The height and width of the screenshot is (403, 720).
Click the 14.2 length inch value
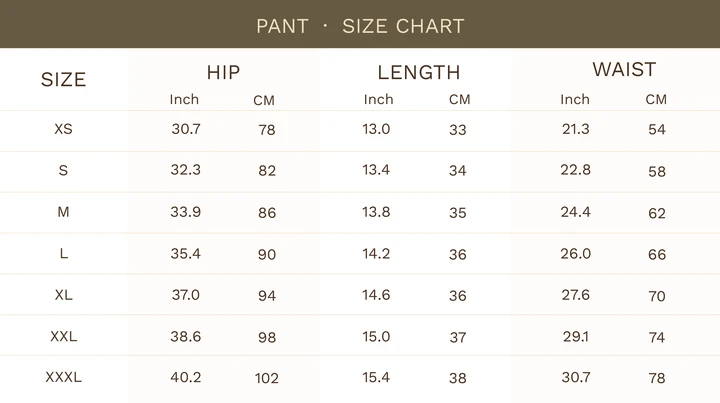coord(376,253)
